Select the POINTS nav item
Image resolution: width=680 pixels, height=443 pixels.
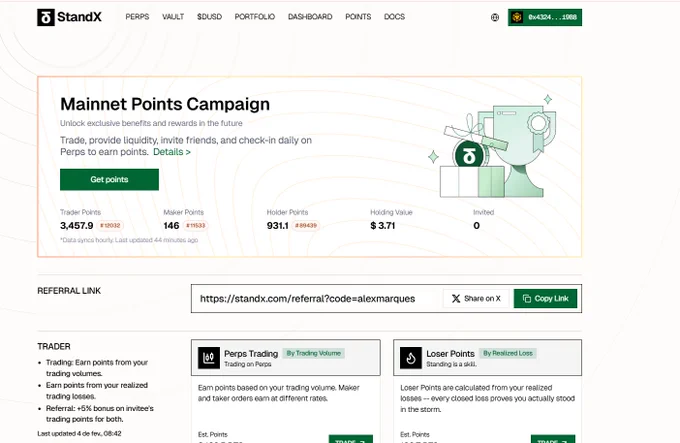[358, 17]
